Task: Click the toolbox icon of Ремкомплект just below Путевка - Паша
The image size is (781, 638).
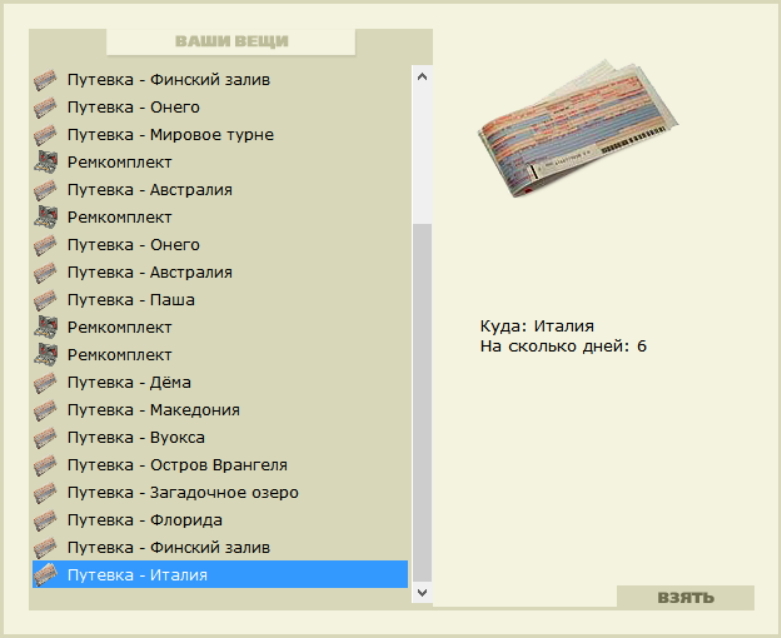Action: pos(45,328)
